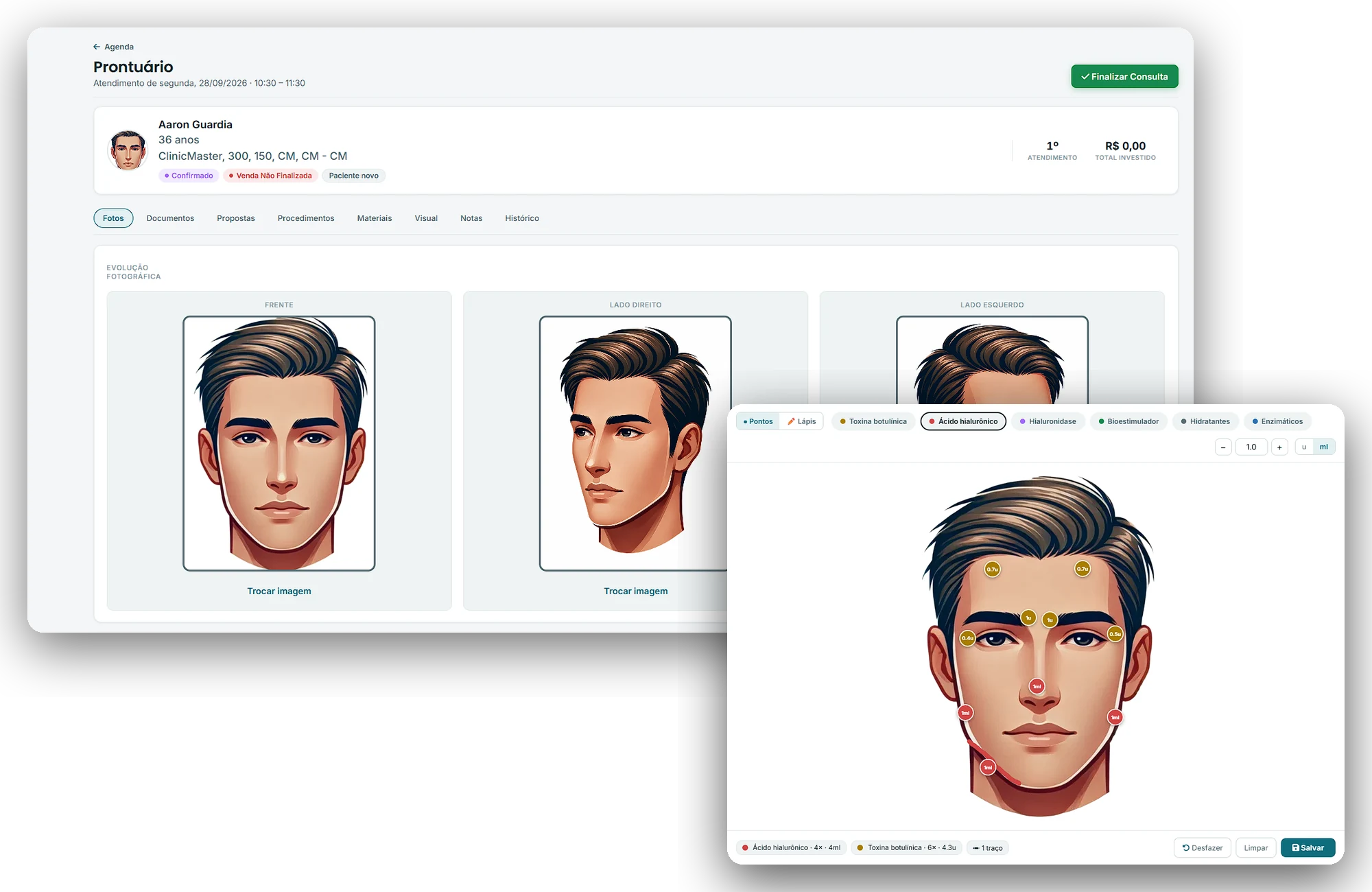Click the 1 traço summary chip
This screenshot has width=1372, height=892.
pyautogui.click(x=988, y=848)
